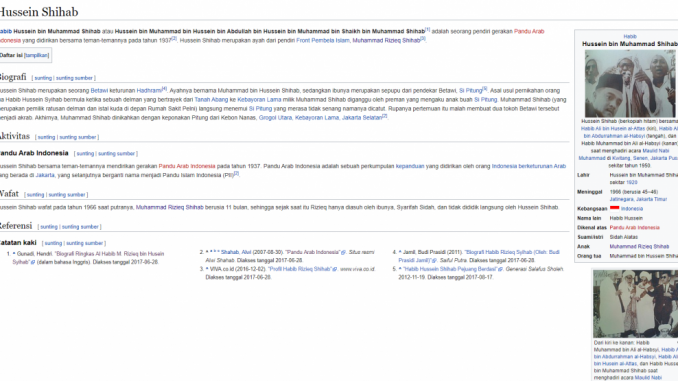
Task: Click the Indonesian flag icon in infobox
Action: 614,208
